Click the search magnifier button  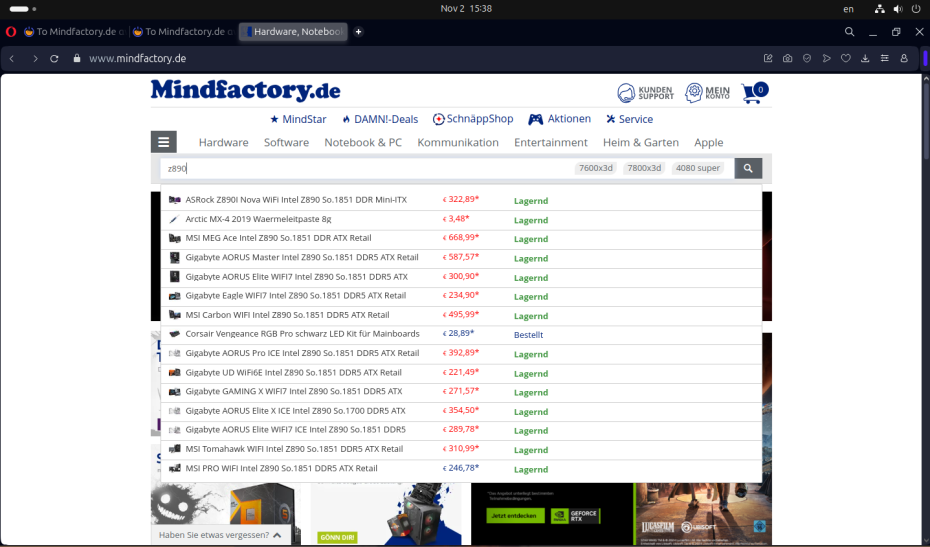[x=748, y=168]
